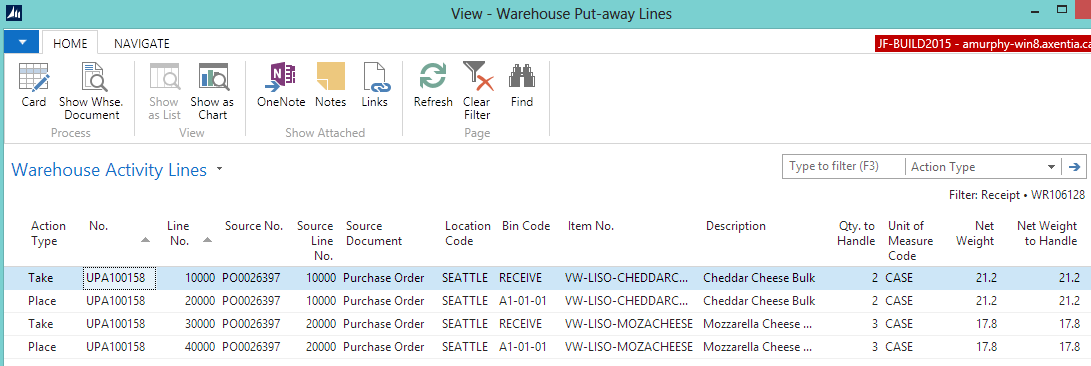
Task: Click the Location Code column header
Action: point(468,233)
